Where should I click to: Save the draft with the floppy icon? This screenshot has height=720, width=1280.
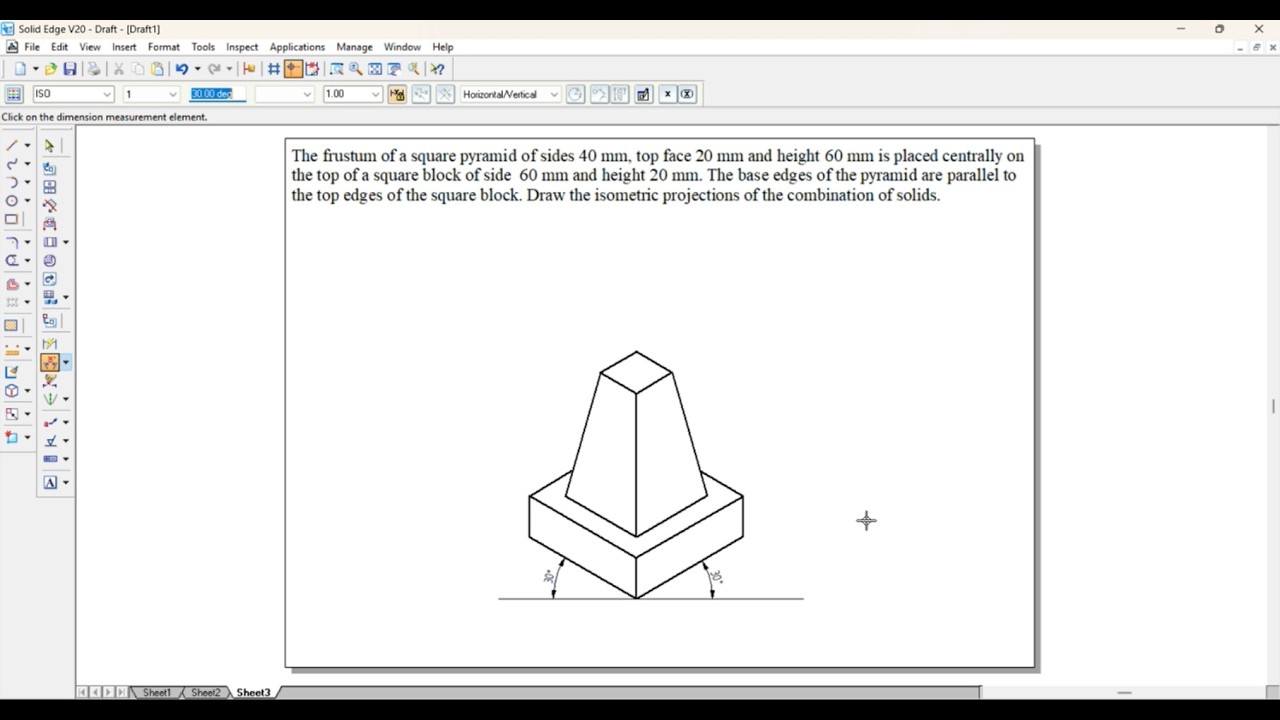(x=70, y=69)
